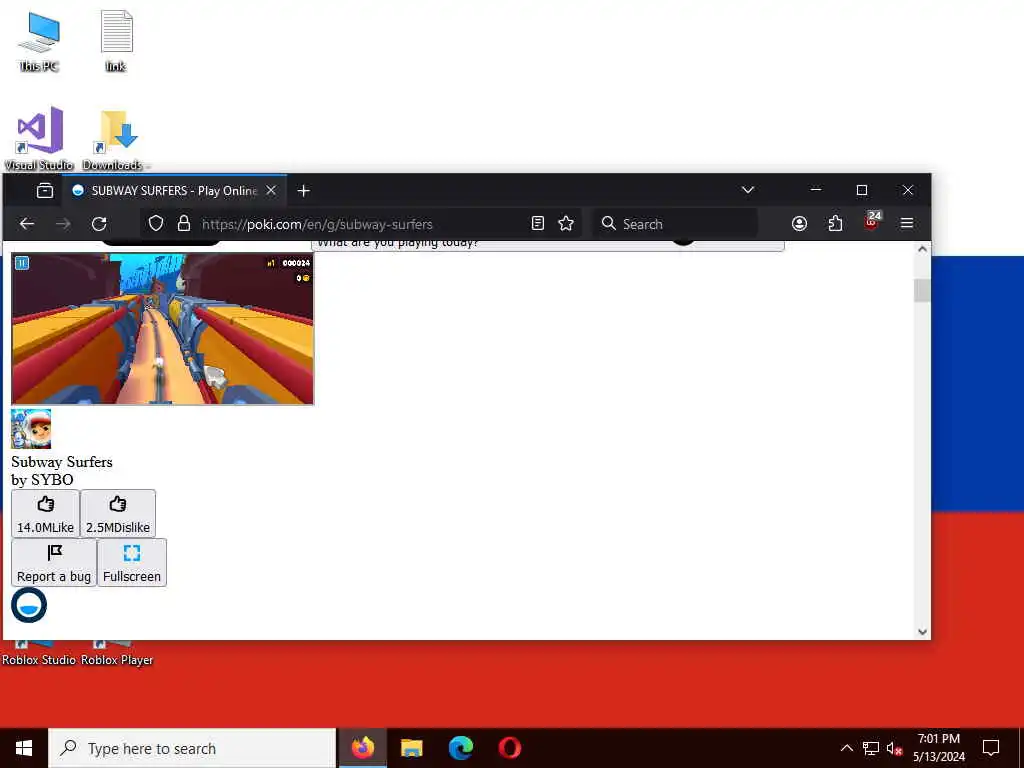Enter game Fullscreen mode
The image size is (1024, 768).
pyautogui.click(x=131, y=562)
